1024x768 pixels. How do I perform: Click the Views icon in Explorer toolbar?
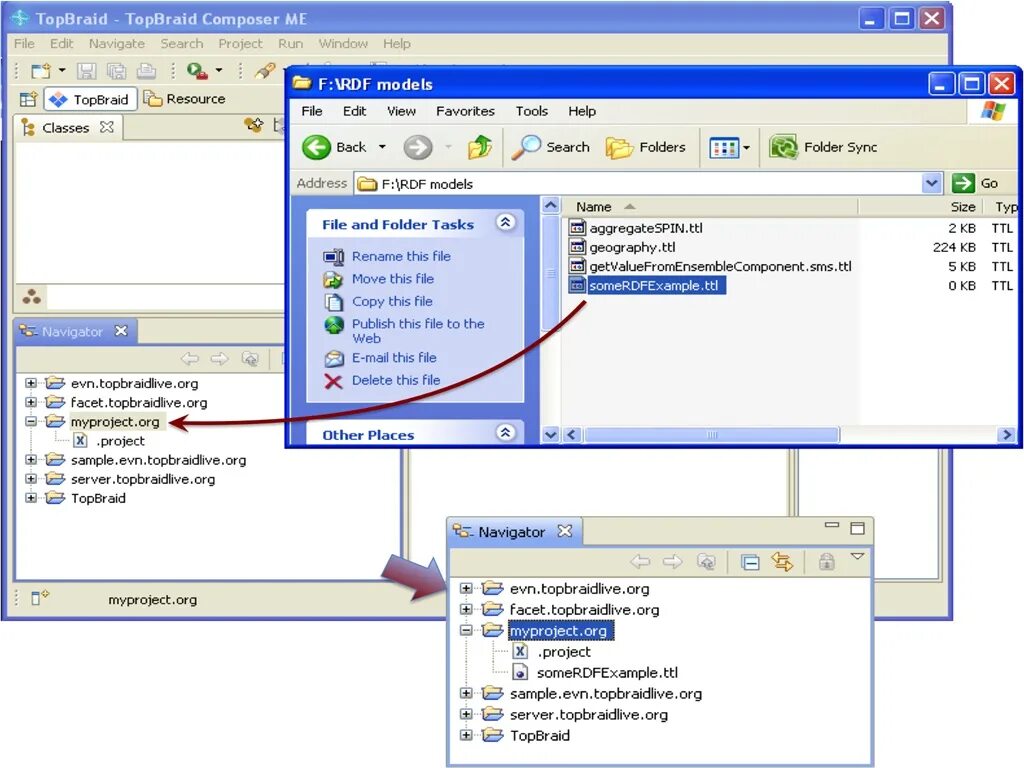pos(724,148)
